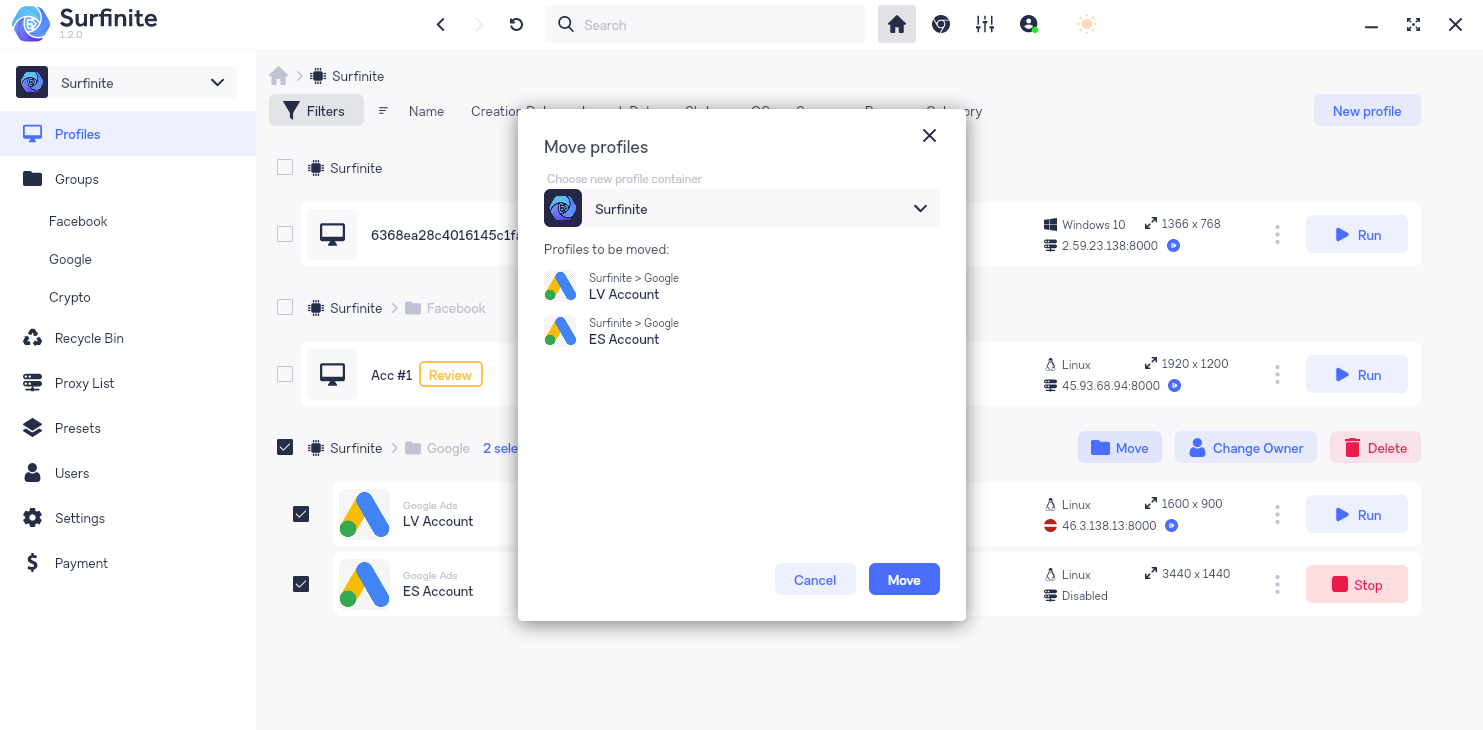Uncheck the Surfinite > Google group checkbox
Viewport: 1483px width, 730px height.
[285, 447]
